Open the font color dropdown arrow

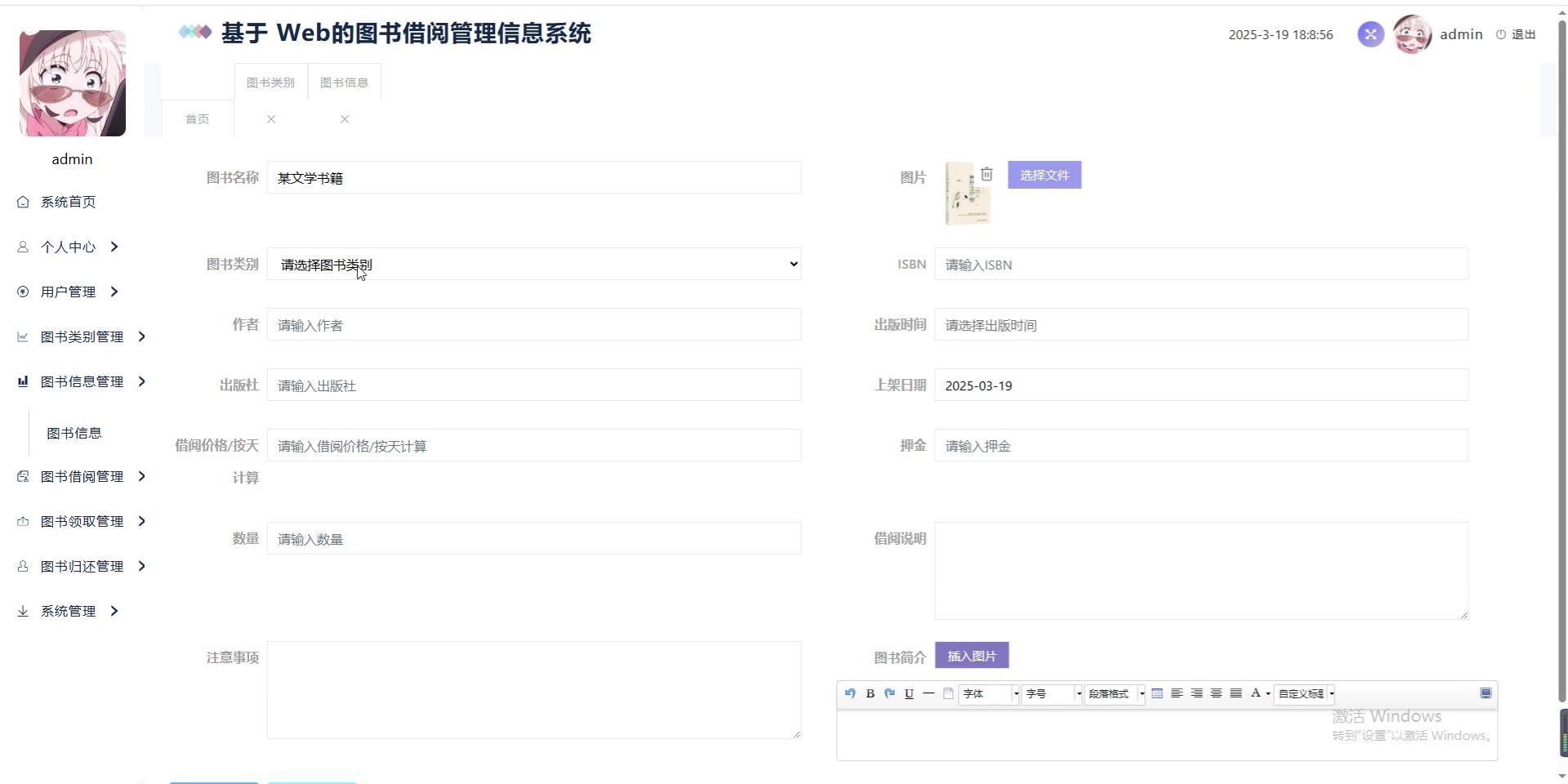click(x=1267, y=694)
